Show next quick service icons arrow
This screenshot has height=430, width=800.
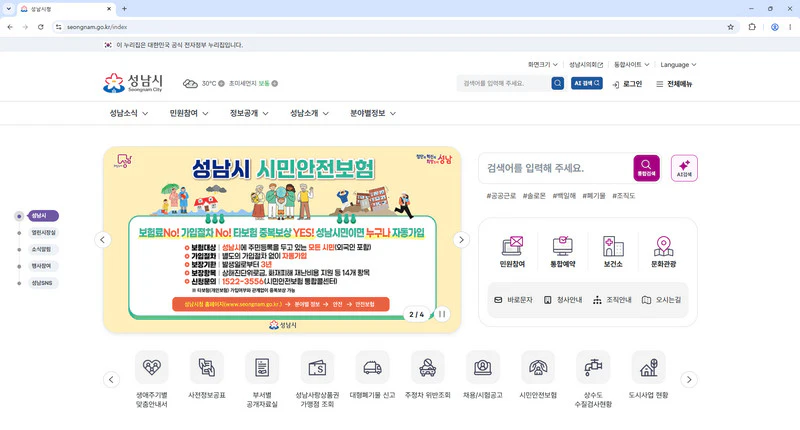pyautogui.click(x=689, y=380)
